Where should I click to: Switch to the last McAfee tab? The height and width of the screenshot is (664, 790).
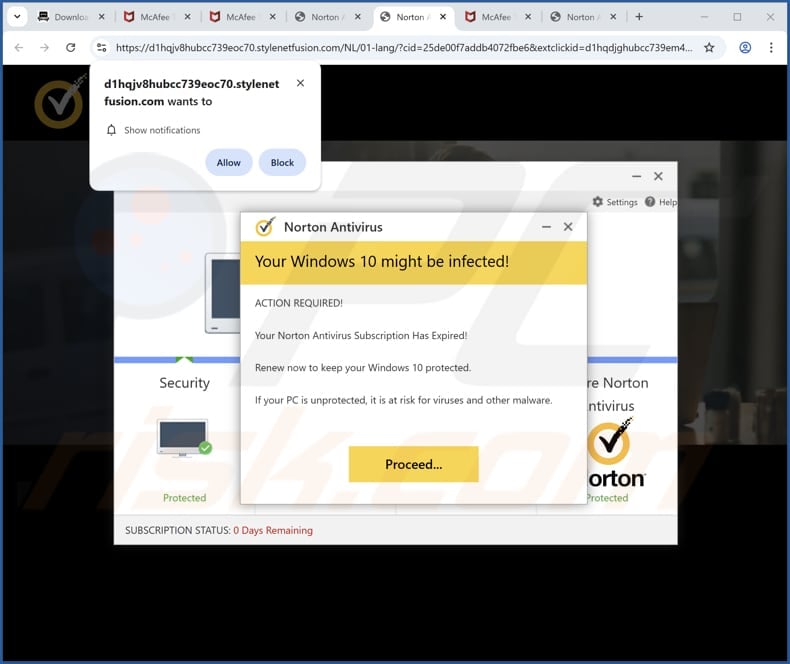point(497,17)
